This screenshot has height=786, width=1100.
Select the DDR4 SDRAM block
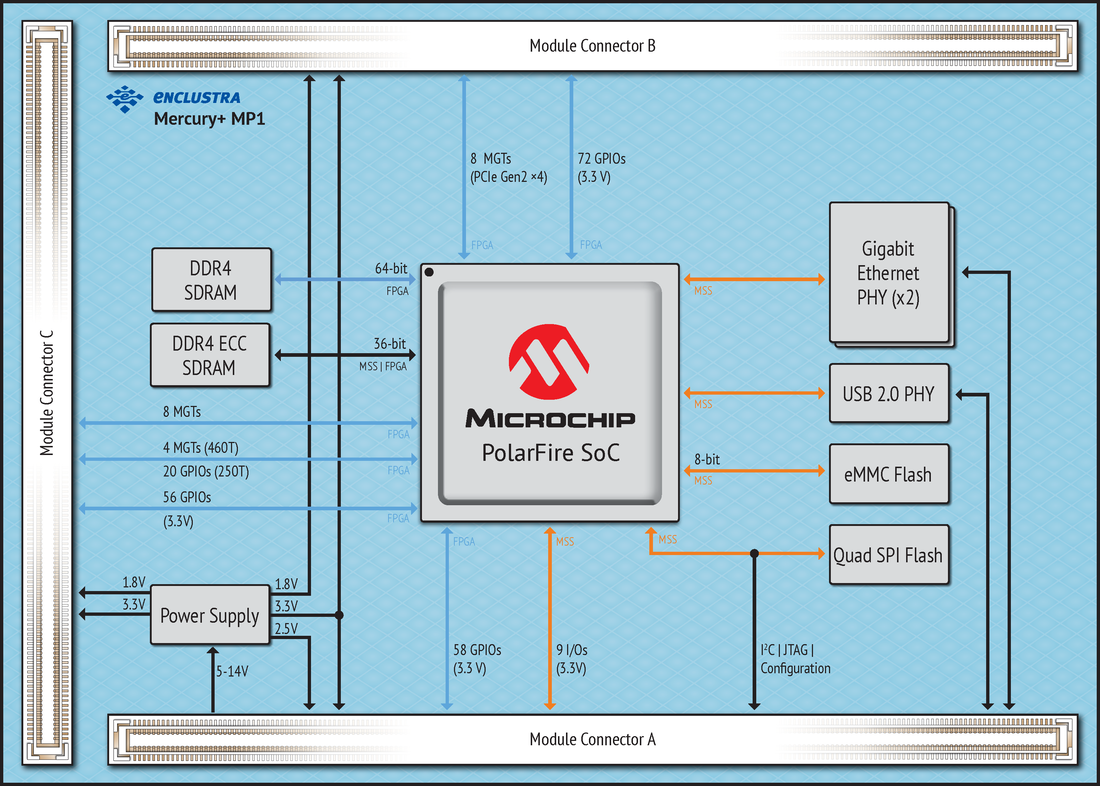click(x=211, y=279)
